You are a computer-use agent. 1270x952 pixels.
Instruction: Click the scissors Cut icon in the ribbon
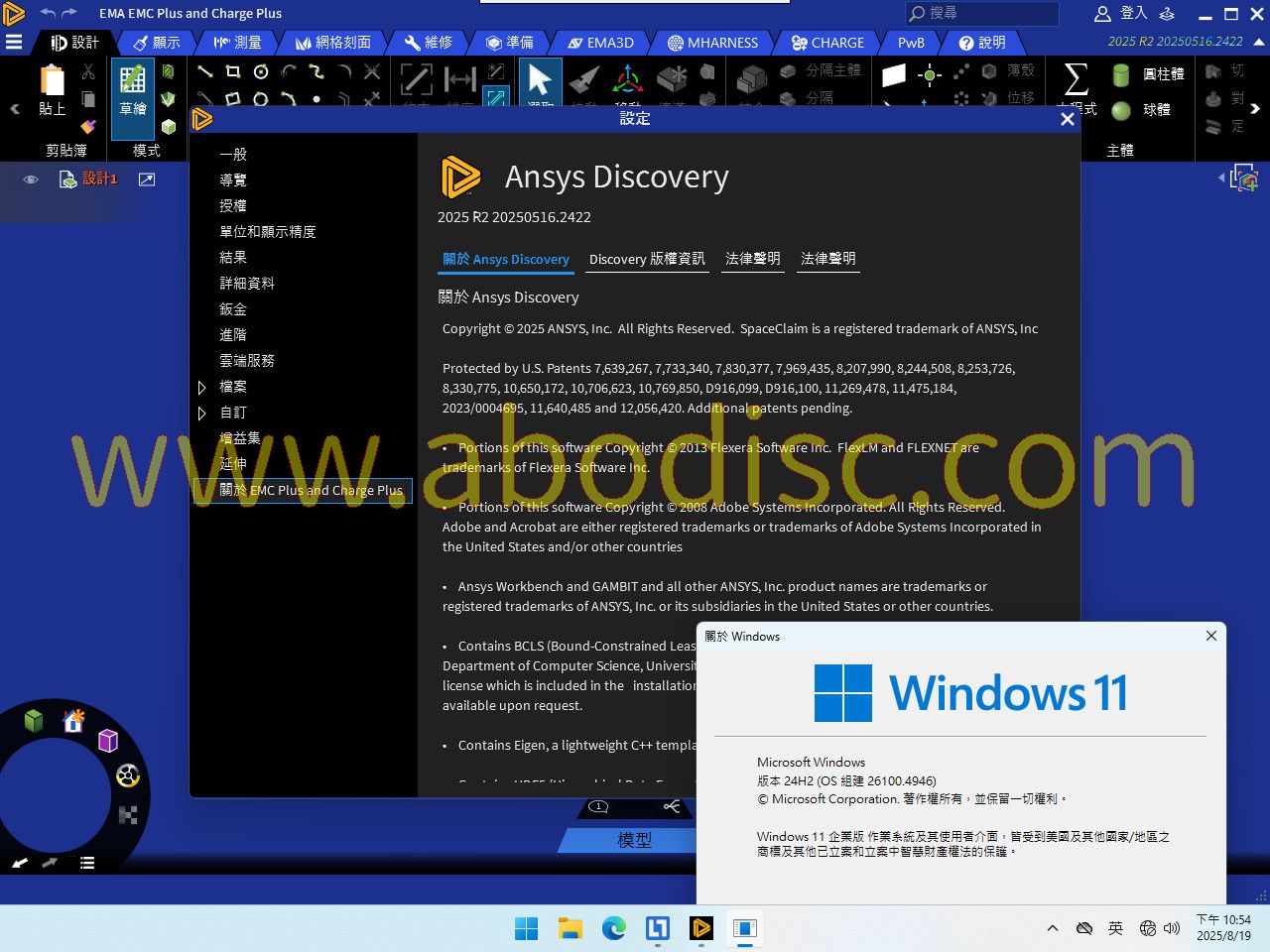(88, 71)
